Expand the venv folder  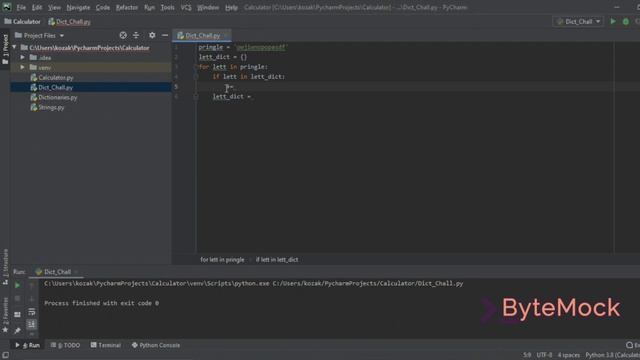tap(22, 67)
